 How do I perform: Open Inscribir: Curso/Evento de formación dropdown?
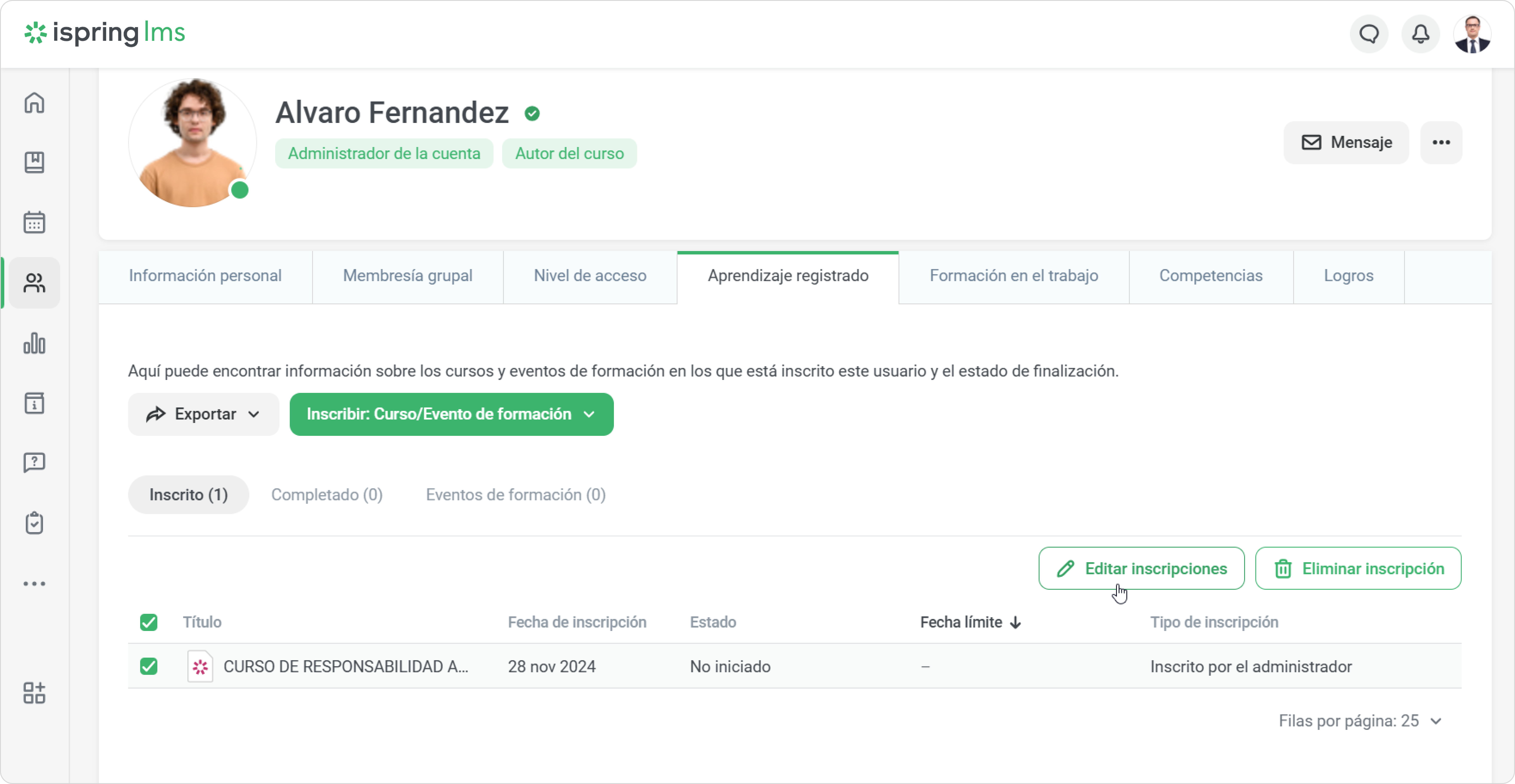(x=451, y=414)
